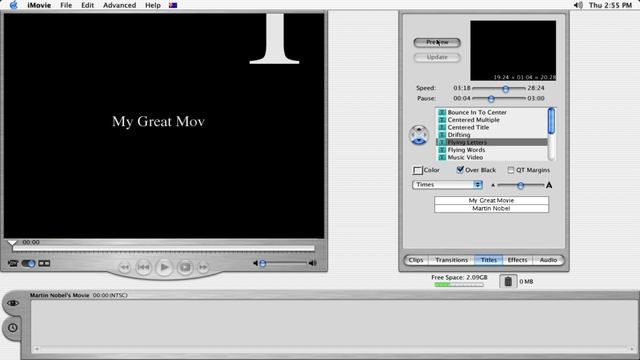Click the edit mode filmstrip icon
The image size is (640, 360).
(x=44, y=264)
